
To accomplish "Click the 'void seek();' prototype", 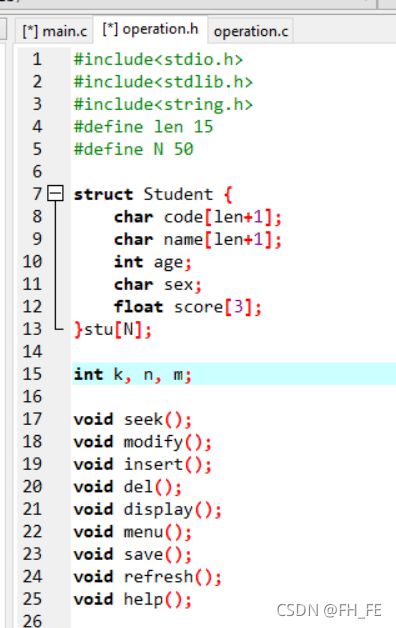I will pyautogui.click(x=133, y=419).
